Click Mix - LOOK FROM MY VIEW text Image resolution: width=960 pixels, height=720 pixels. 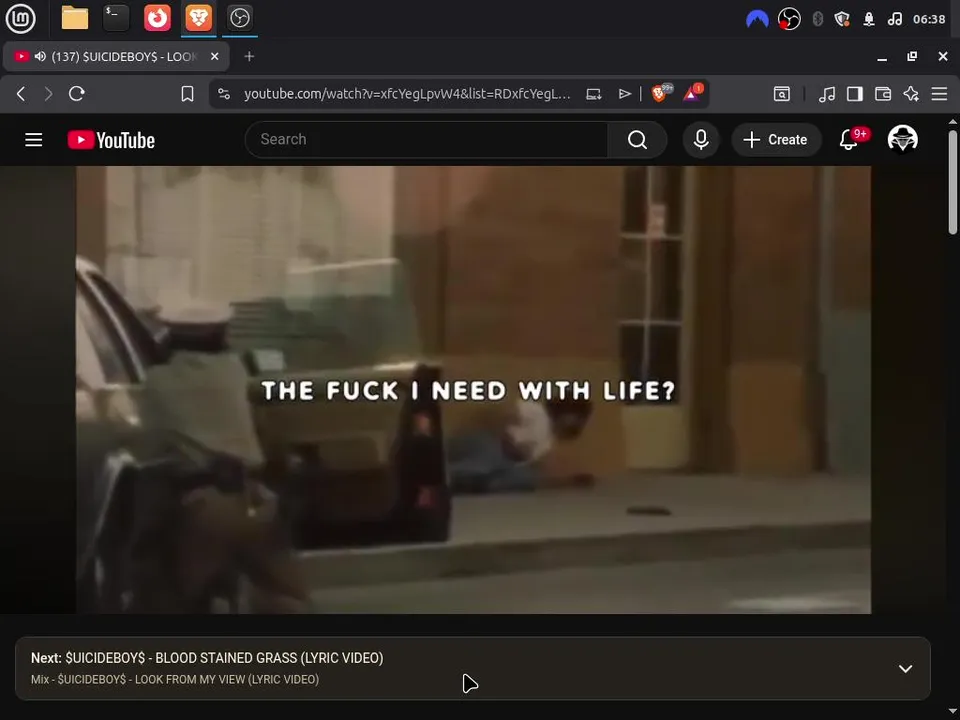tap(174, 679)
